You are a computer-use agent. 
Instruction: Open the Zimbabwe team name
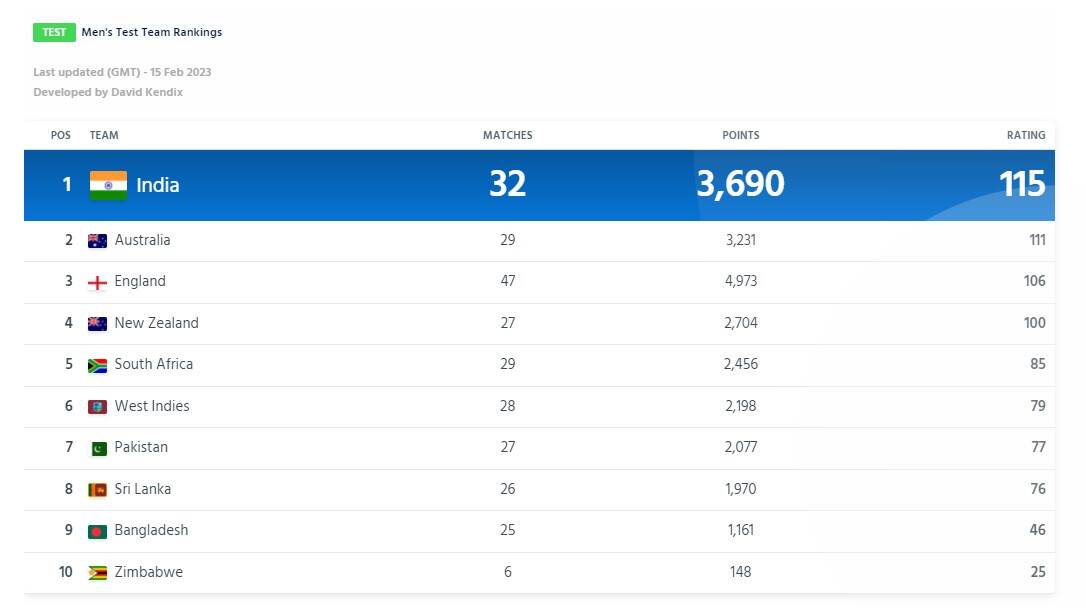pyautogui.click(x=149, y=572)
